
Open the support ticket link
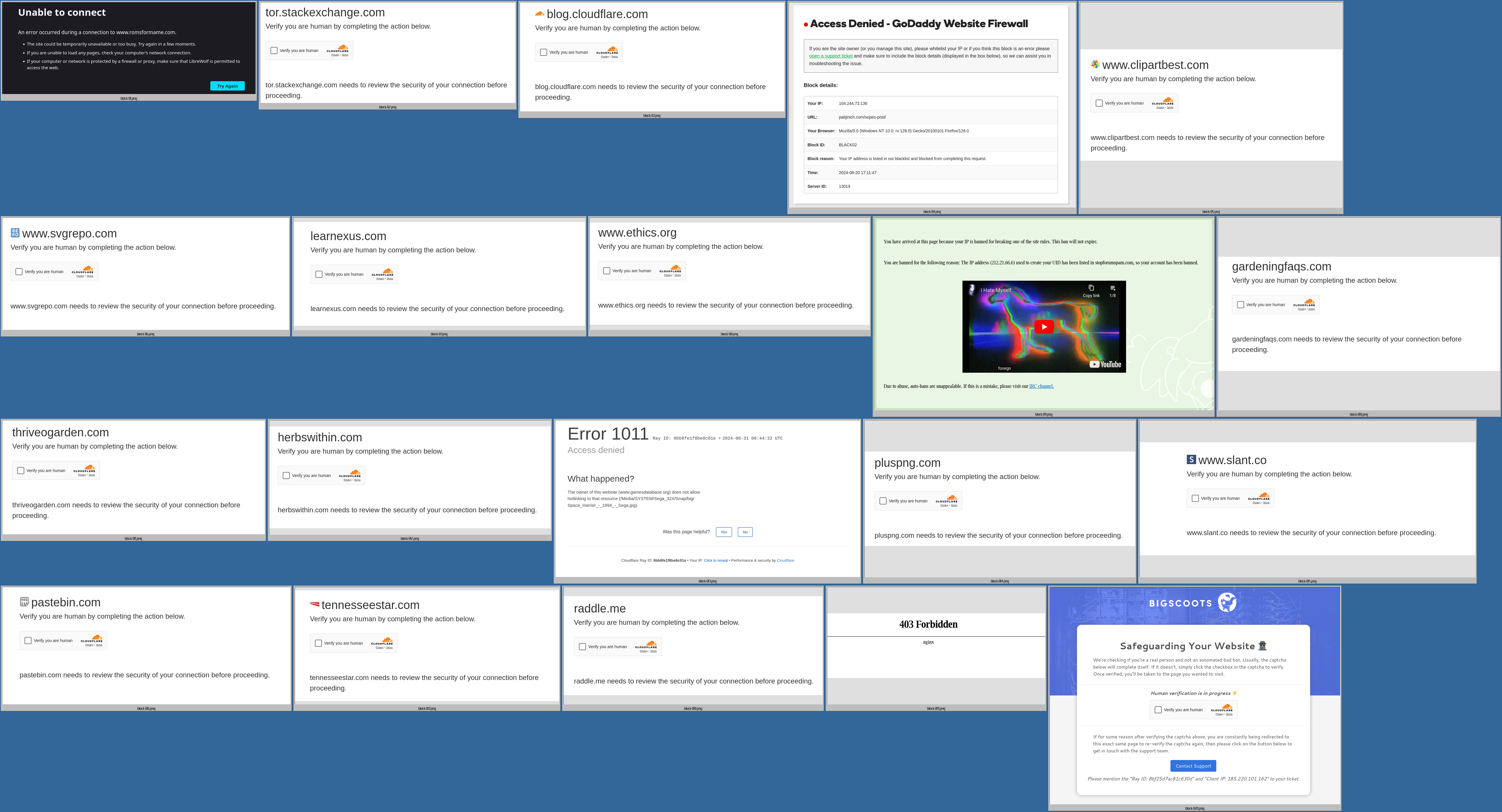830,56
